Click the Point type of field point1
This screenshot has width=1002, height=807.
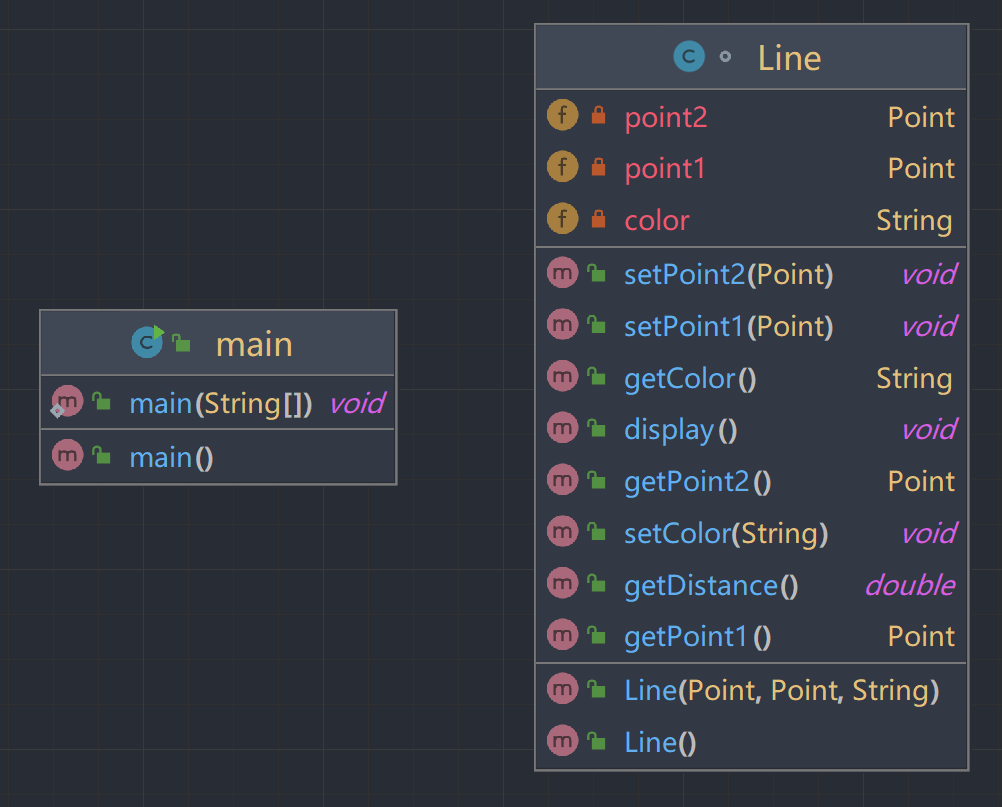click(921, 168)
